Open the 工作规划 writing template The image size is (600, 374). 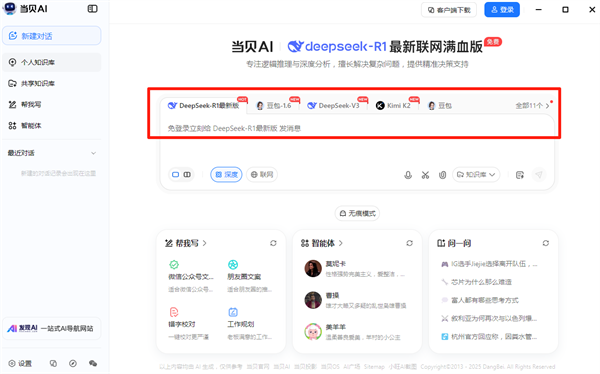(x=249, y=324)
